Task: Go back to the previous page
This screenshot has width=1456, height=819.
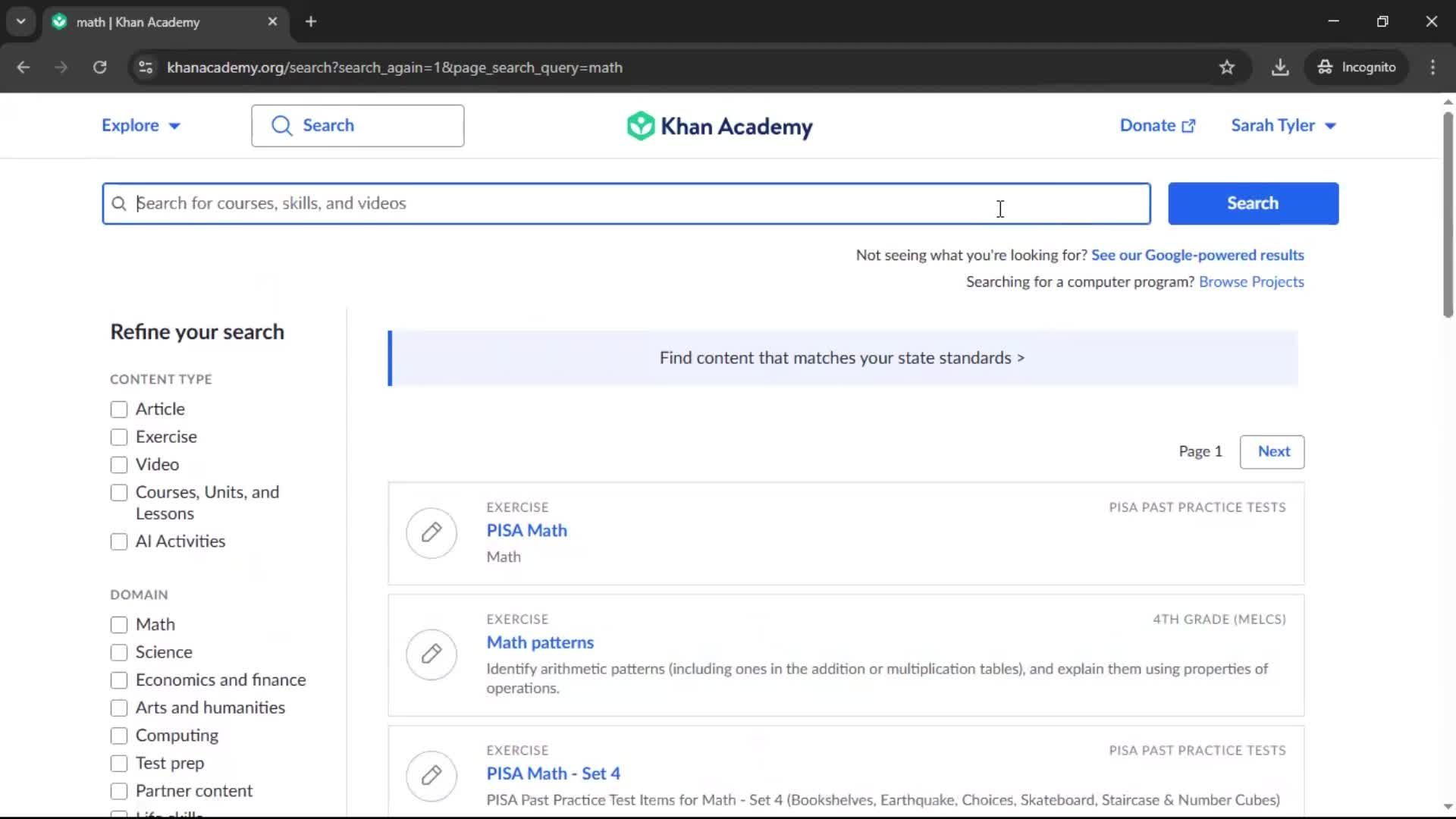Action: pos(24,67)
